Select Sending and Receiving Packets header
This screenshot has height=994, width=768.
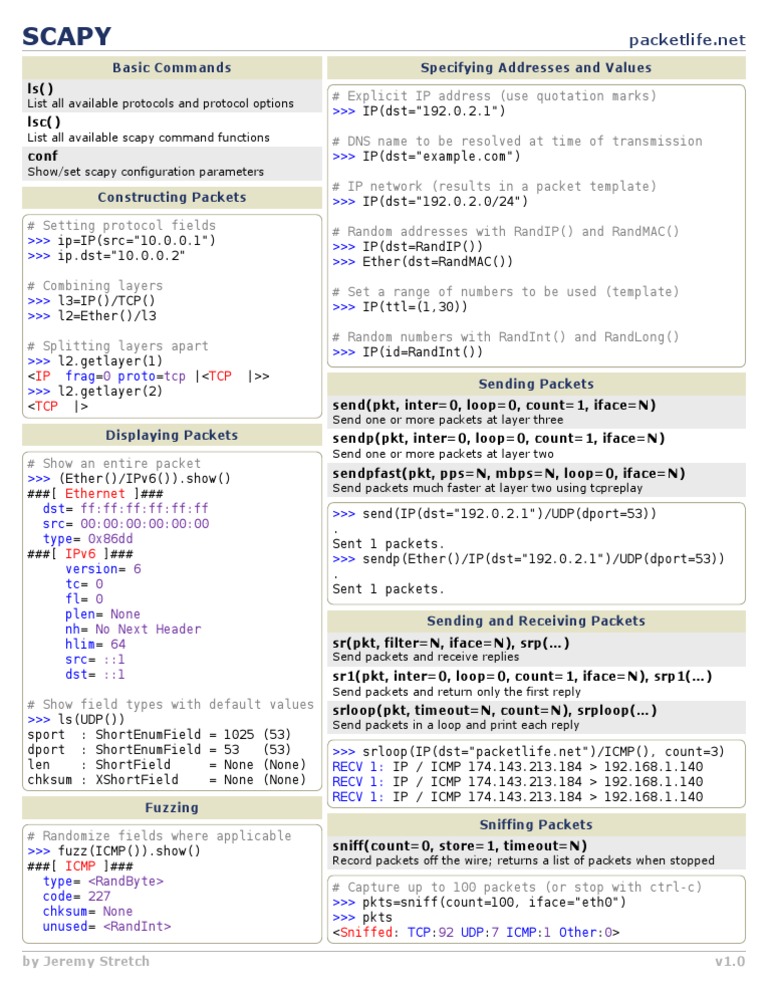pyautogui.click(x=537, y=621)
